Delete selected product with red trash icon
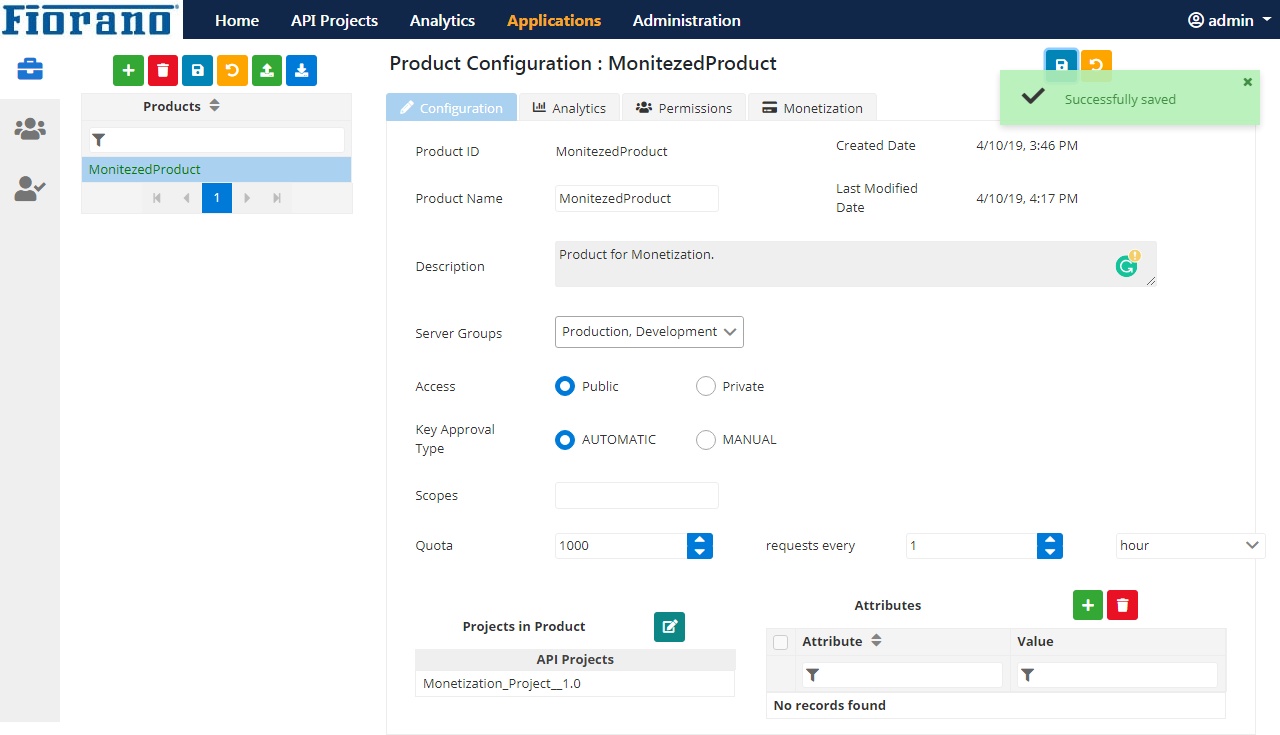Viewport: 1280px width, 735px height. coord(163,70)
